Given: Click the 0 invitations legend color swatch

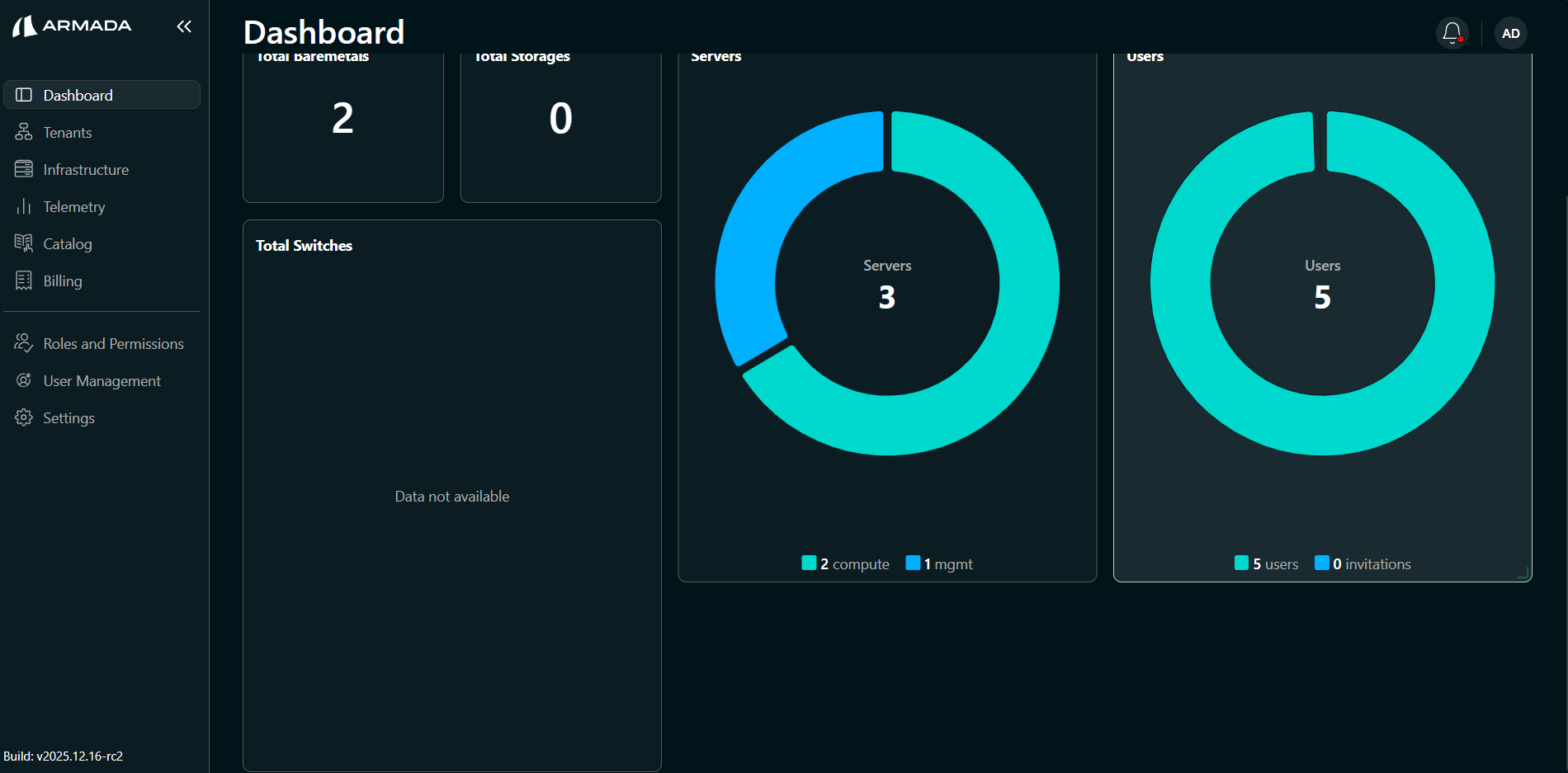Looking at the screenshot, I should [x=1322, y=563].
